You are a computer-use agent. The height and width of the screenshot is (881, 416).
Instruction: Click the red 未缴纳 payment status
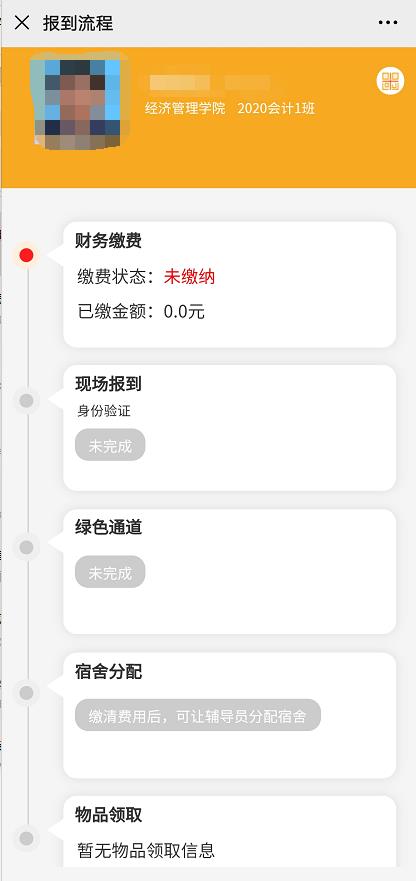click(189, 276)
